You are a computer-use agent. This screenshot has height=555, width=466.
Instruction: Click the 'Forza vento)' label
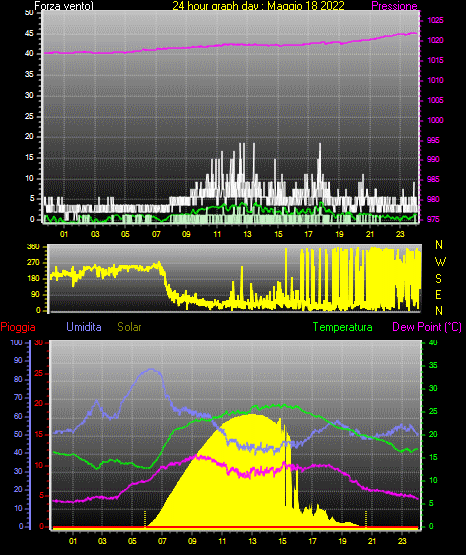click(64, 6)
